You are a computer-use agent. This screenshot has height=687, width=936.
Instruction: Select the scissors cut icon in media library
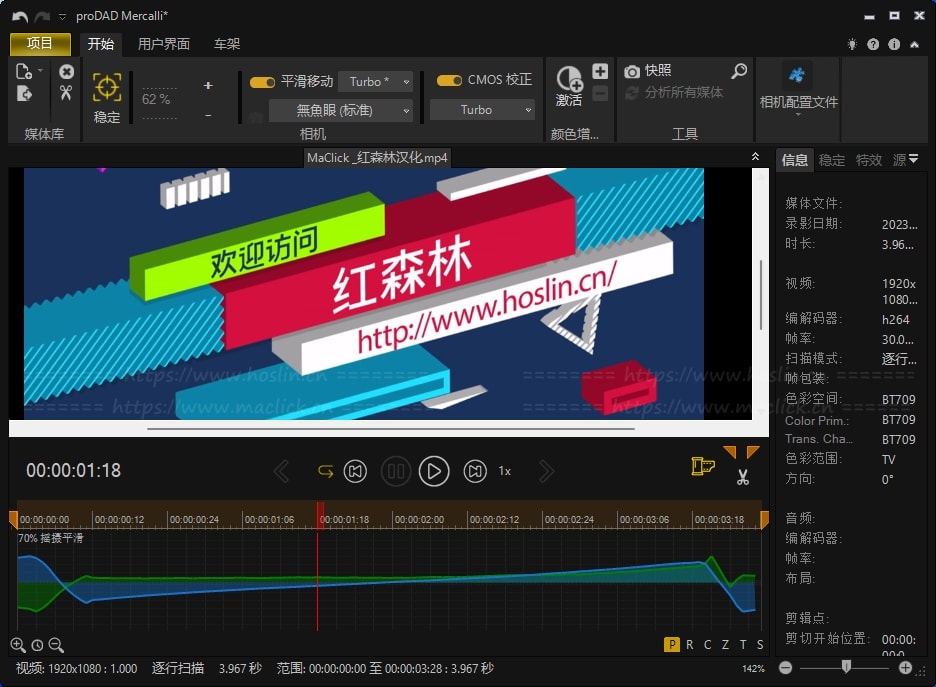tap(66, 93)
